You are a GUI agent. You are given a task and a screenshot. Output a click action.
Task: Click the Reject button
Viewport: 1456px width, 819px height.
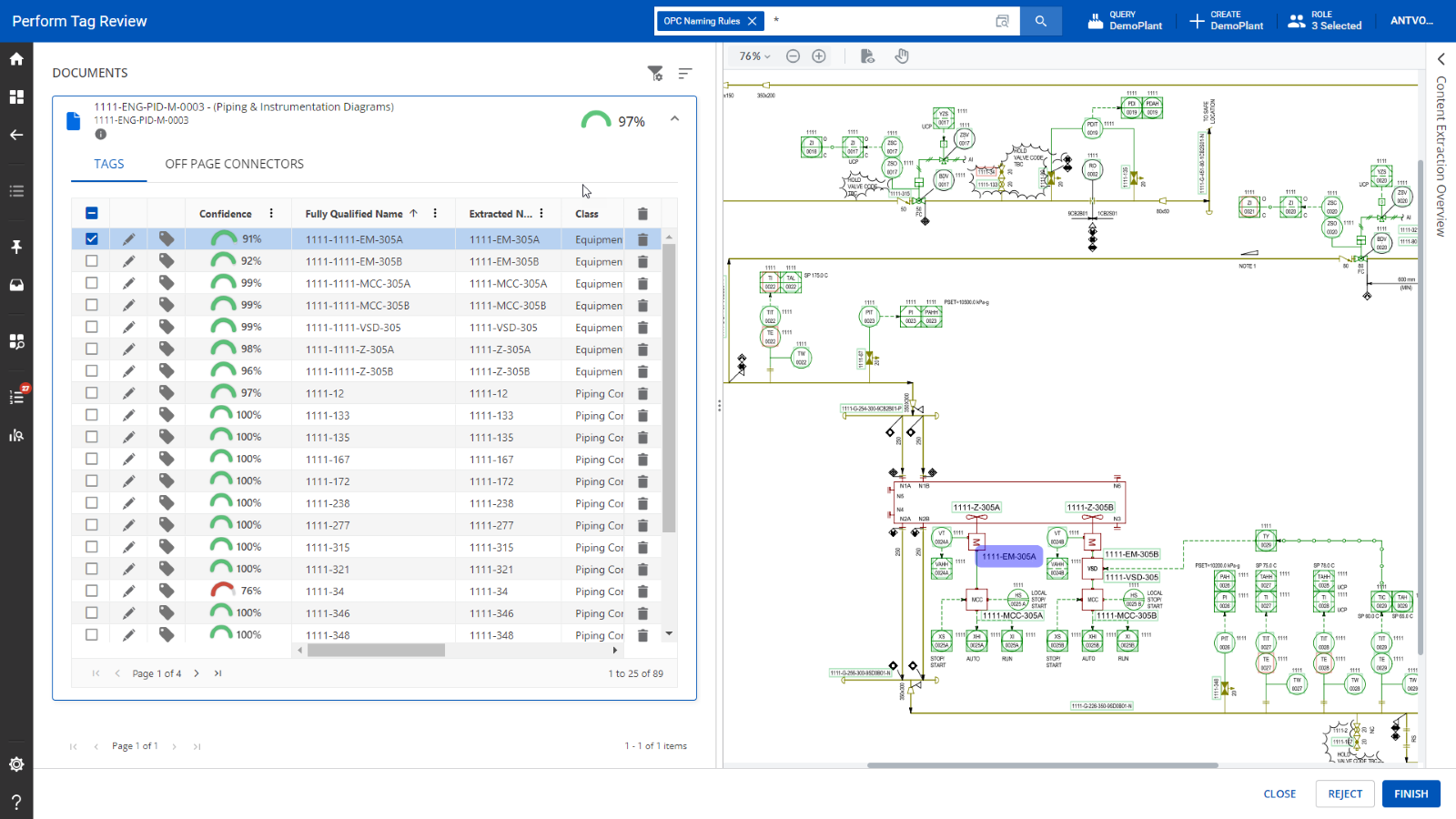tap(1345, 794)
